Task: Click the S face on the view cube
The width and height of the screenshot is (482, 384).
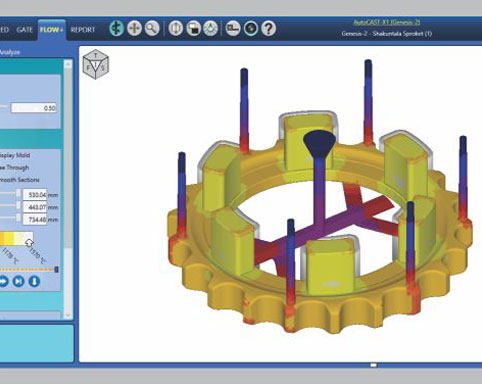Action: [103, 68]
